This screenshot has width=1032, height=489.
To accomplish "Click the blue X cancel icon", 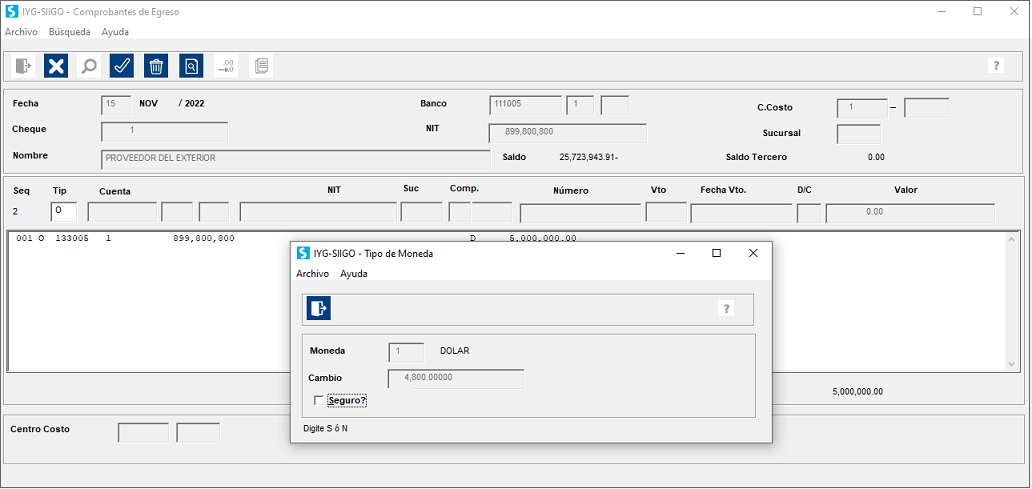I will (57, 66).
